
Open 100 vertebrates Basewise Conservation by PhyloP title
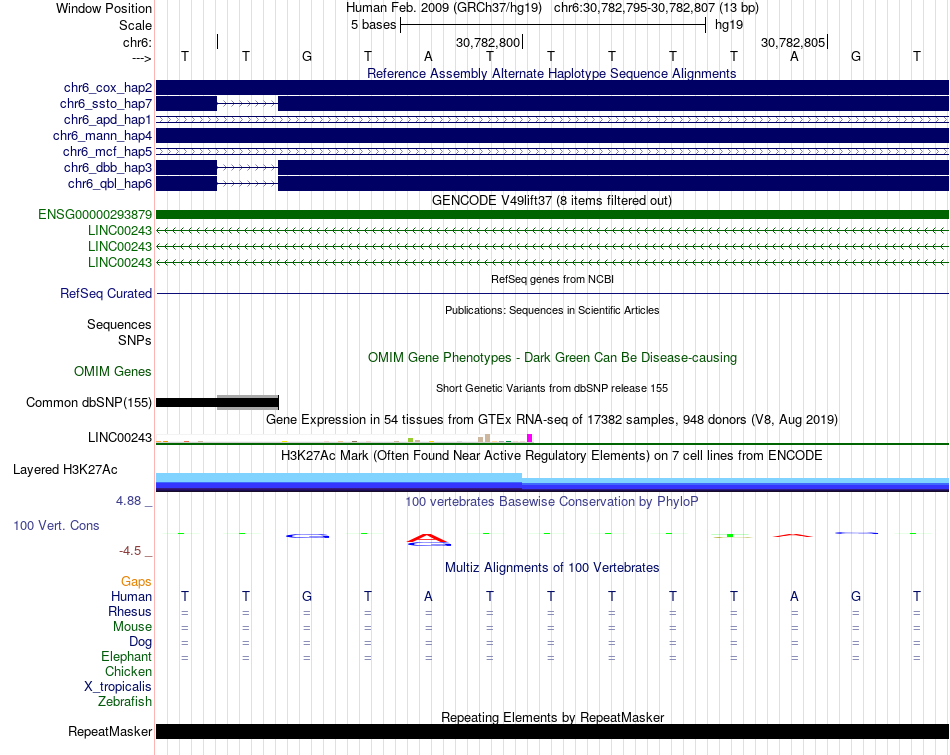pyautogui.click(x=552, y=502)
